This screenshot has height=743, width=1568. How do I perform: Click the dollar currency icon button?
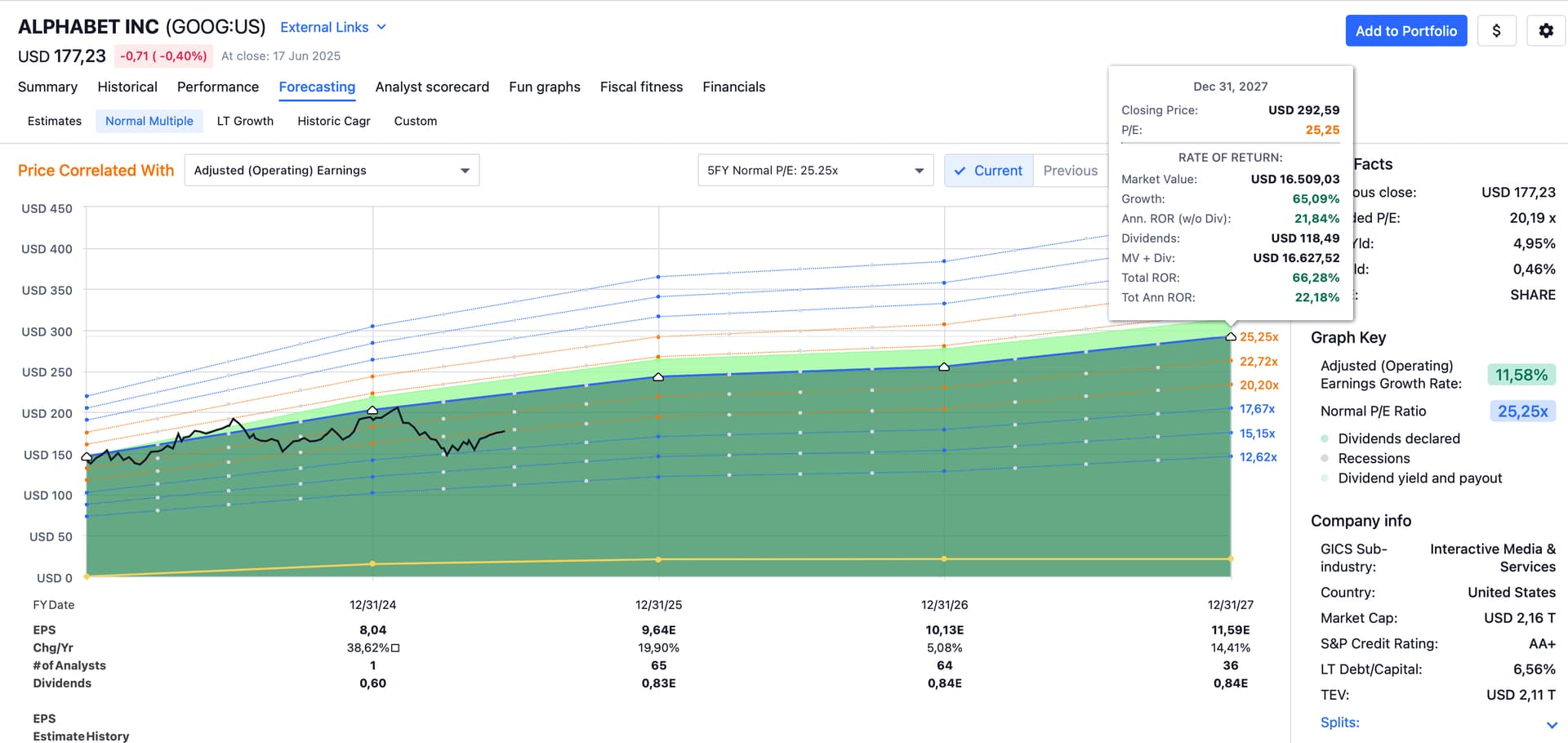1496,31
